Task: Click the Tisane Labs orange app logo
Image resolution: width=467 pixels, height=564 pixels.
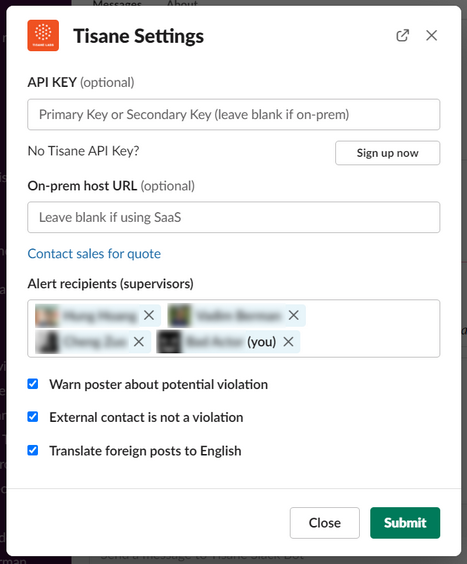Action: click(43, 35)
